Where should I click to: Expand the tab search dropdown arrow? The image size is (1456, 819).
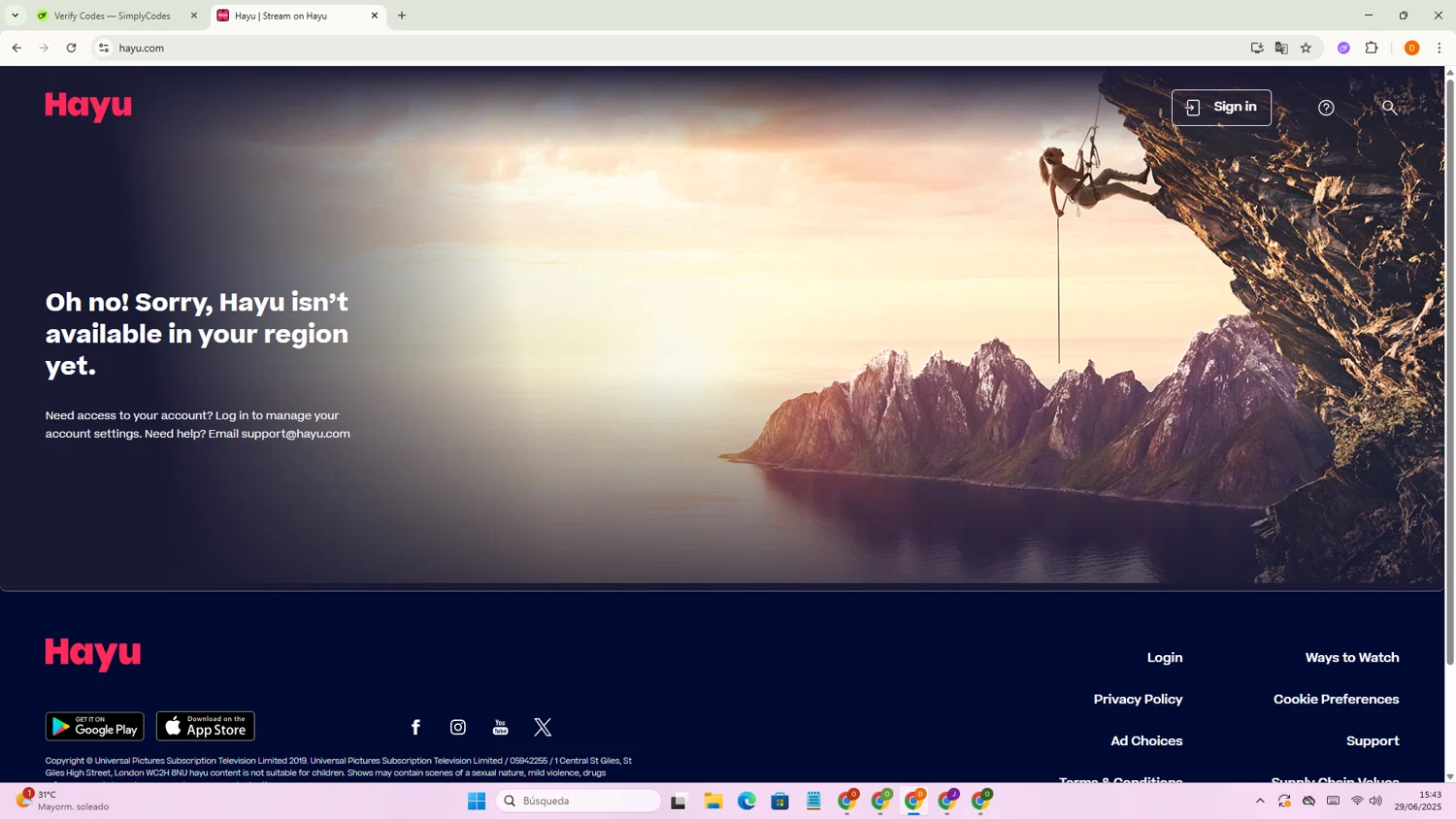click(x=15, y=16)
